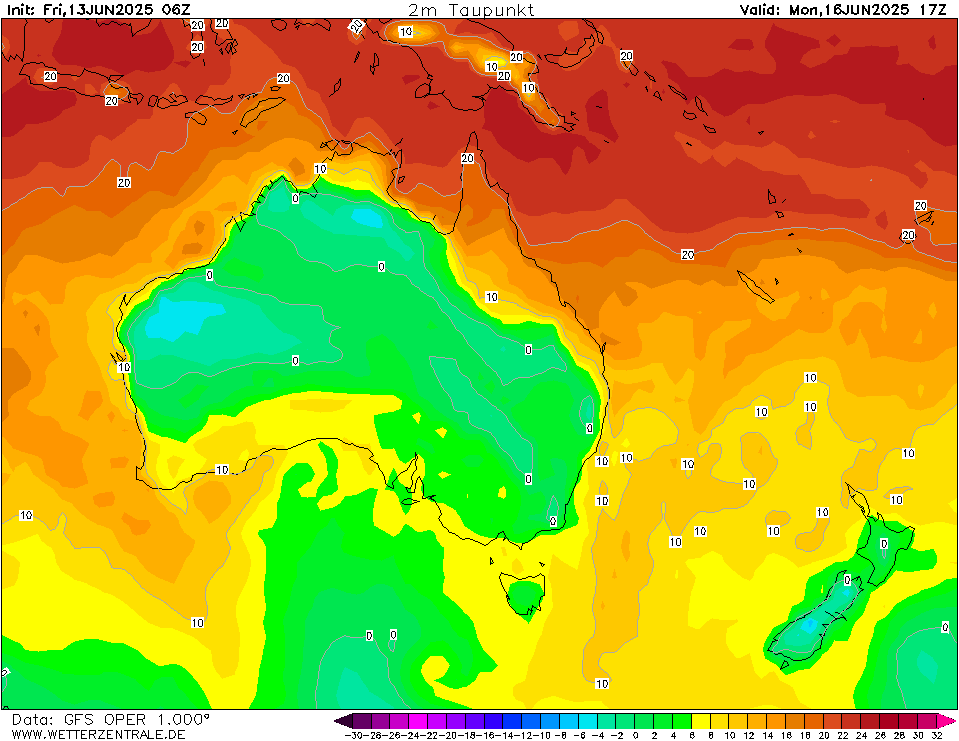
Task: Click the '-2' legend scale label
Action: 616,735
